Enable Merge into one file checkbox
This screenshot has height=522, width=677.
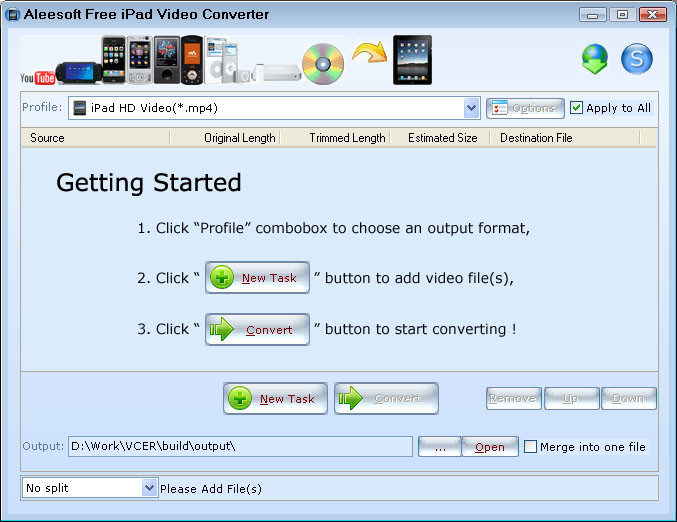pos(530,446)
